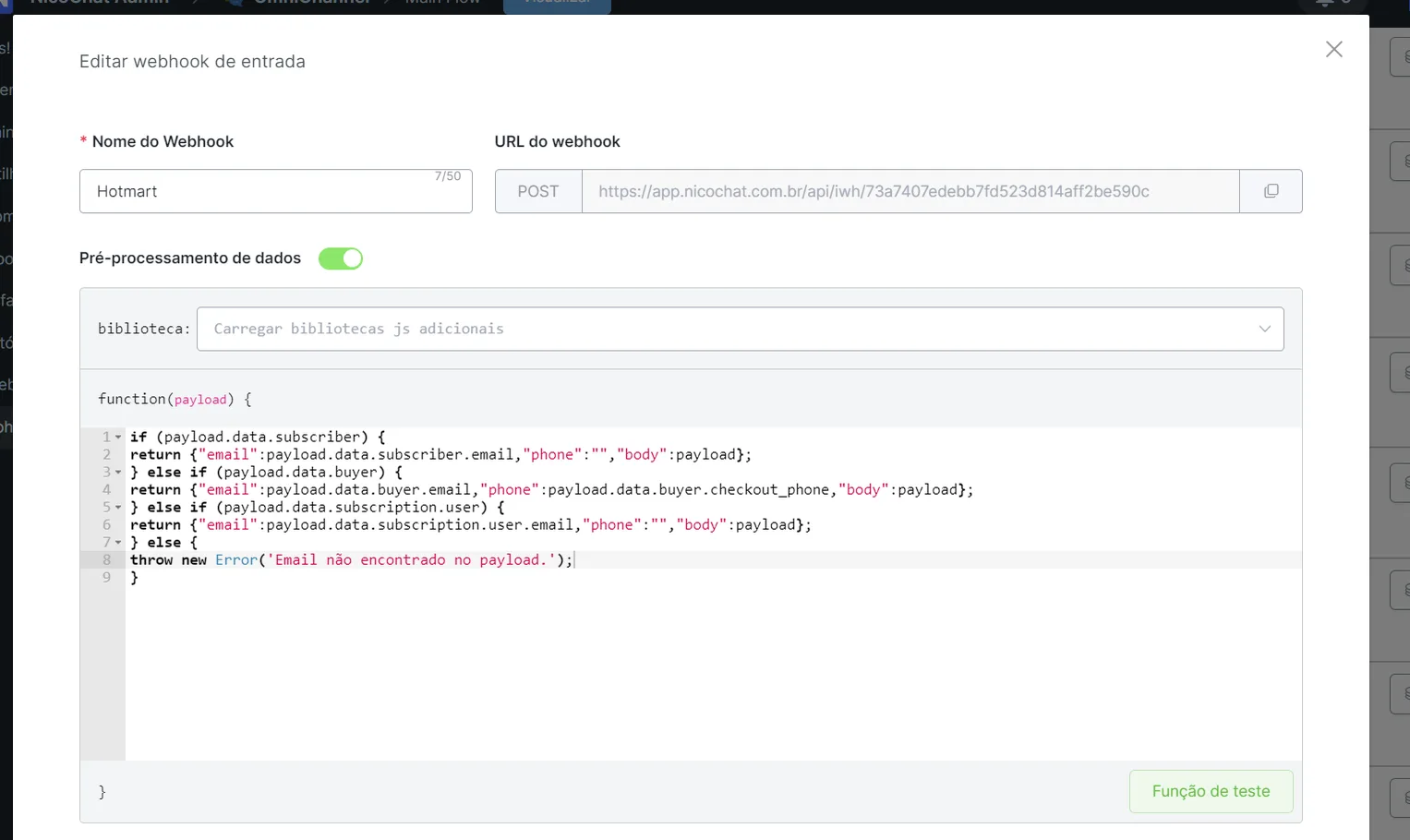Click line number 8 in the gutter
This screenshot has width=1410, height=840.
pos(107,559)
